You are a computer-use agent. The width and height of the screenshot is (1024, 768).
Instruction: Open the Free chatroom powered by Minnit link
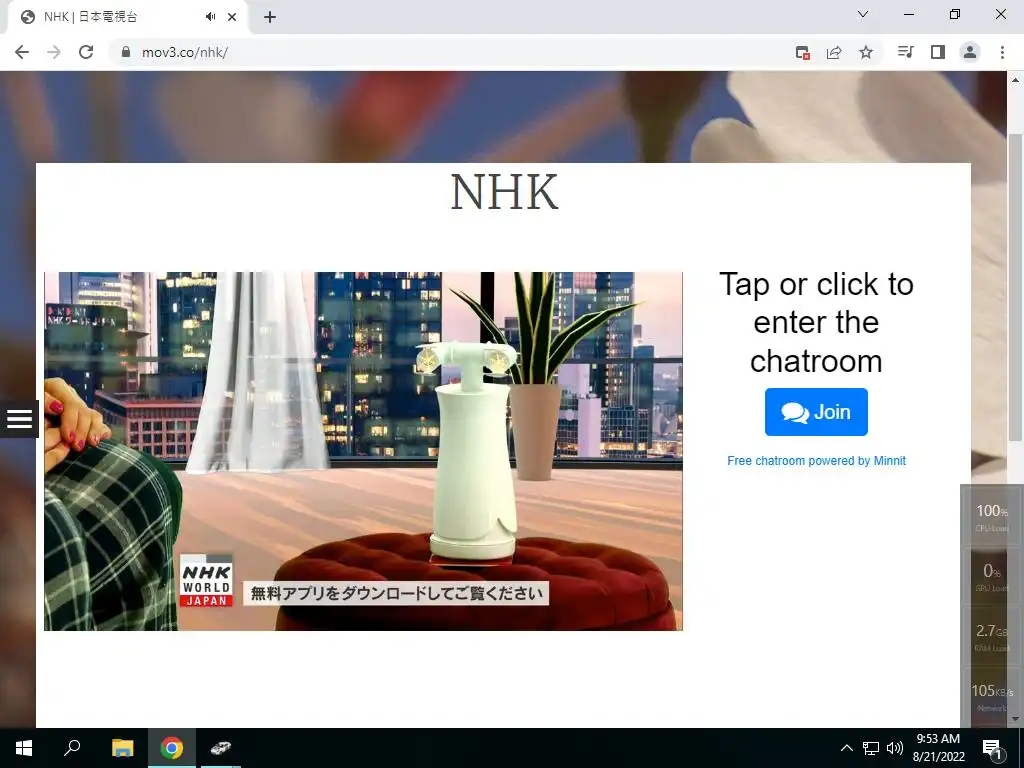tap(816, 461)
